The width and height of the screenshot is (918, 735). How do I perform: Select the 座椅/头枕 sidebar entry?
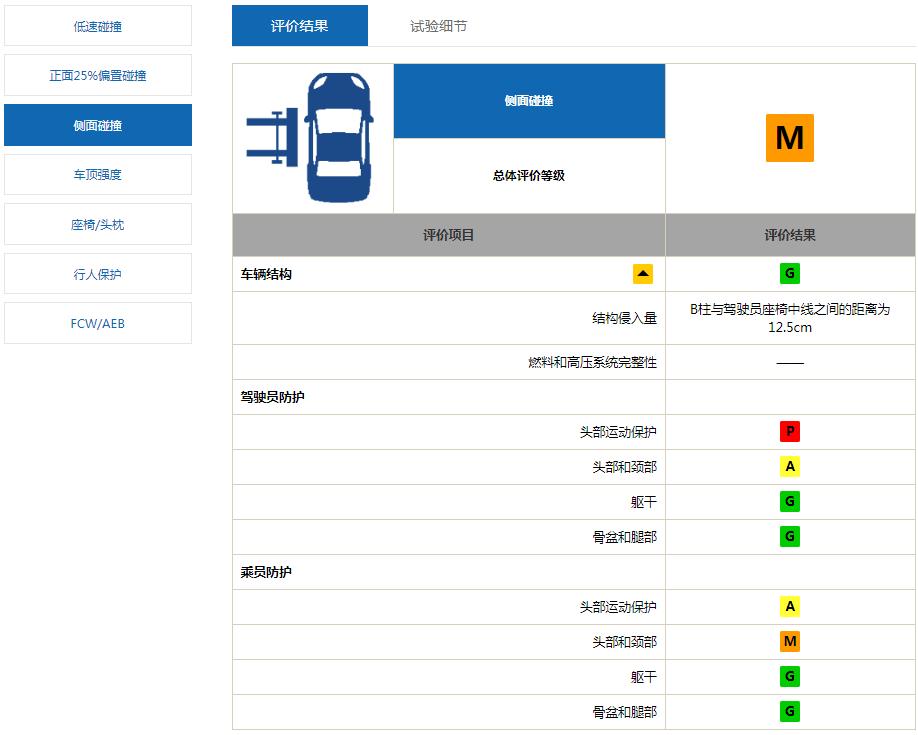click(97, 223)
